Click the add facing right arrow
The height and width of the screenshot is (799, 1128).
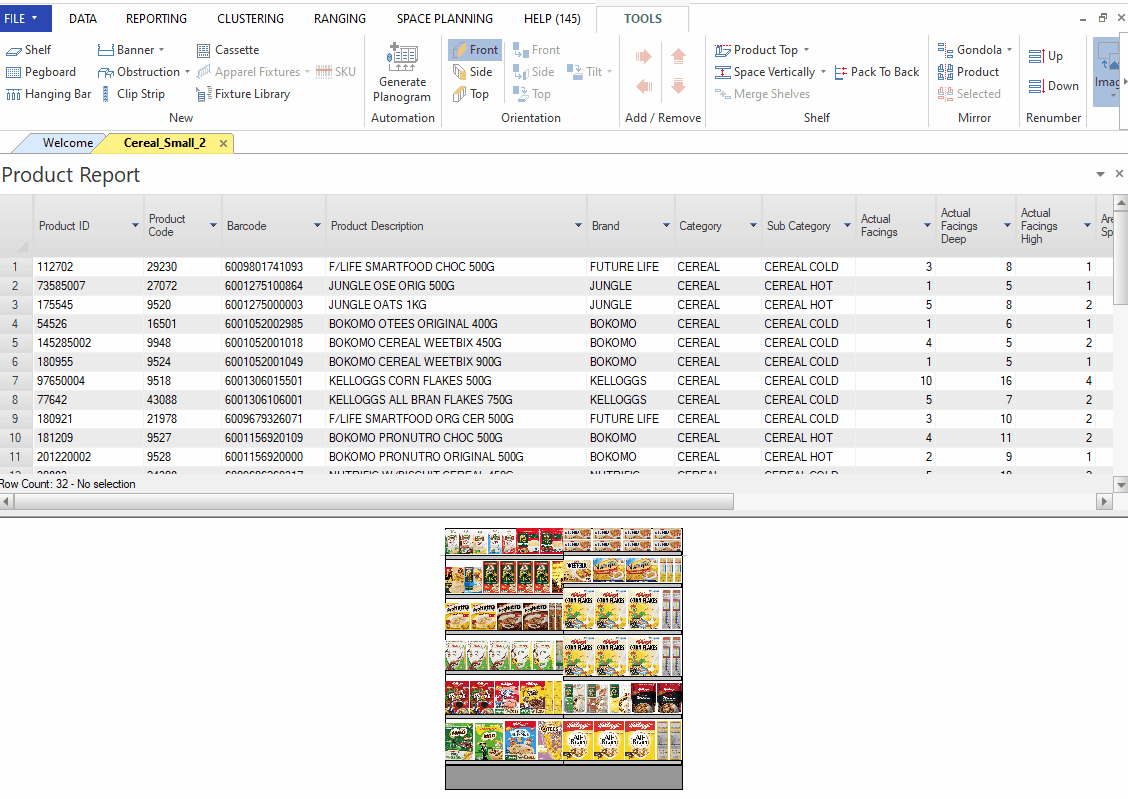[644, 56]
